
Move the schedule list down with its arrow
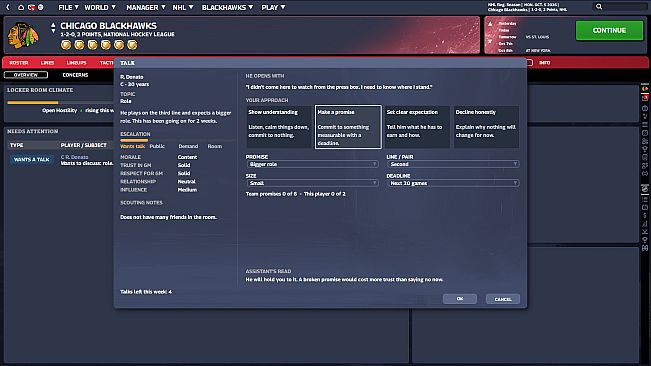(x=490, y=41)
